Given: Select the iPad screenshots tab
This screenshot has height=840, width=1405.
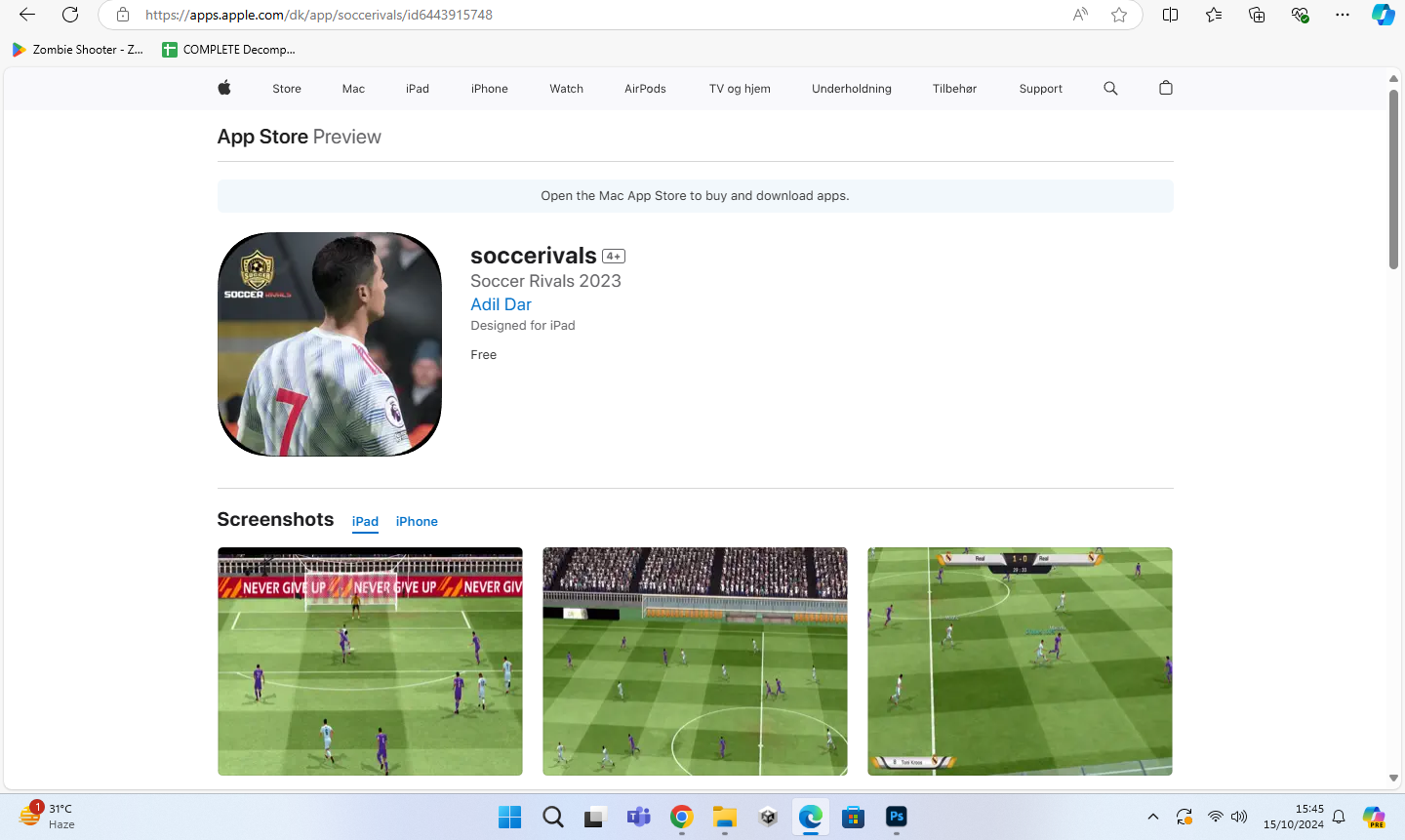Looking at the screenshot, I should (365, 522).
